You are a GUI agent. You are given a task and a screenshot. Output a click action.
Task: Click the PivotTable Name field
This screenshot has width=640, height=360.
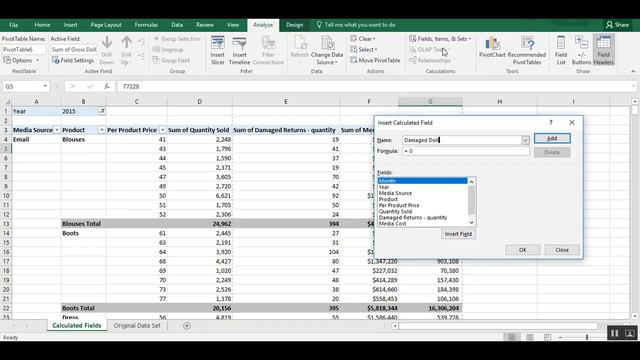[x=24, y=49]
